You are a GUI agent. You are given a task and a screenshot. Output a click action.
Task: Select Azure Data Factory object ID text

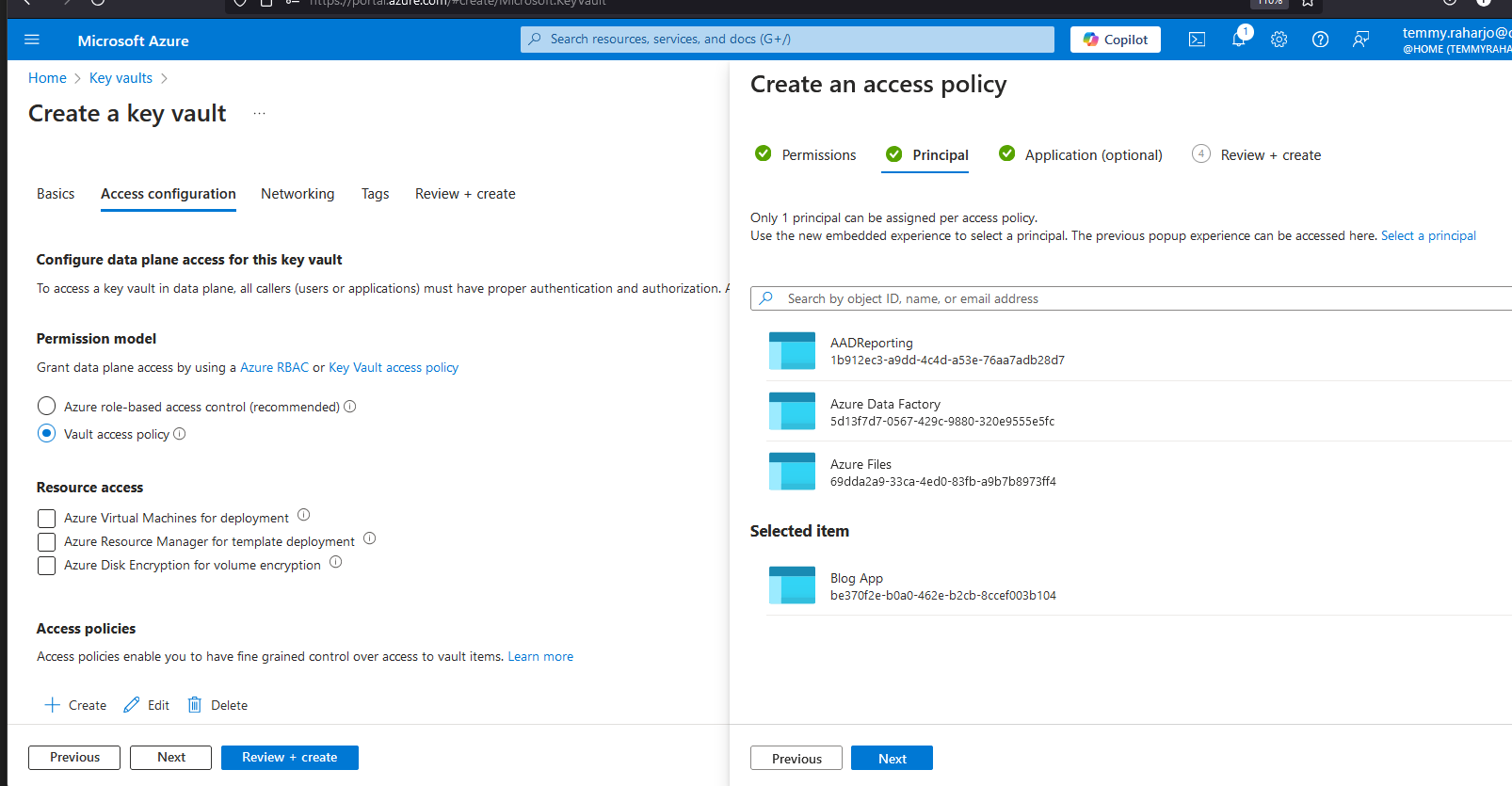tap(942, 422)
